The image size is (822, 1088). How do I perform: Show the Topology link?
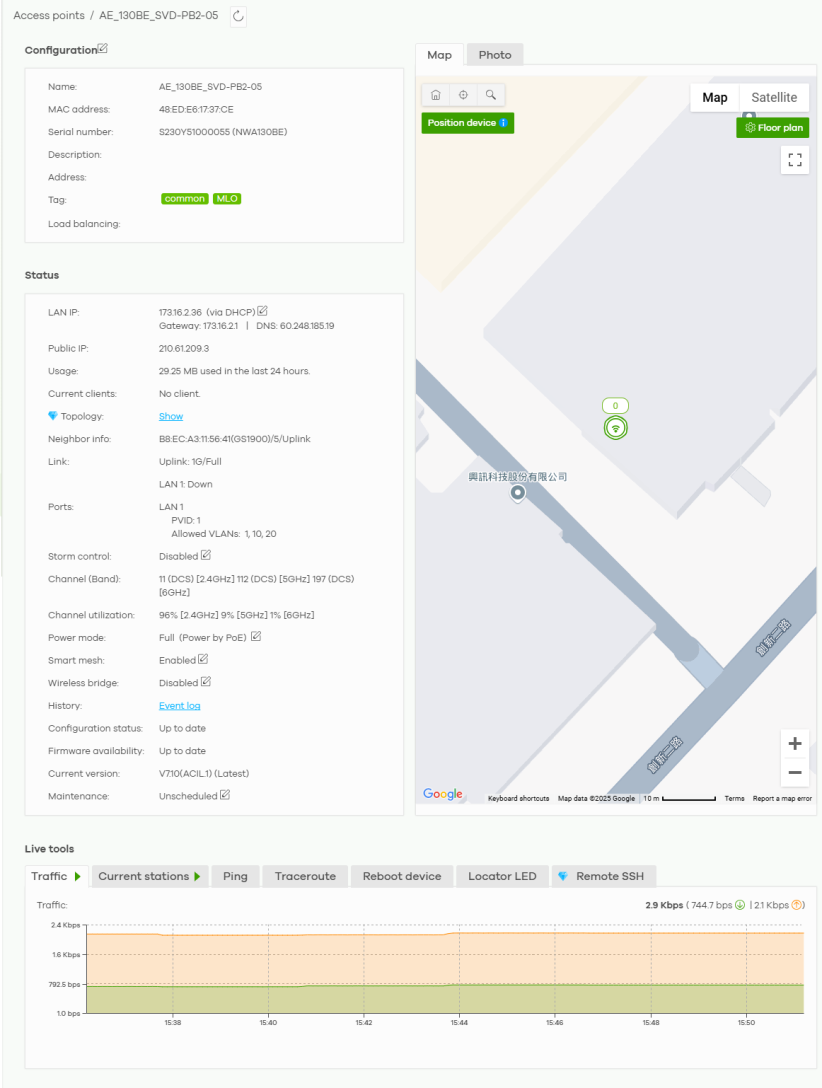pos(171,416)
